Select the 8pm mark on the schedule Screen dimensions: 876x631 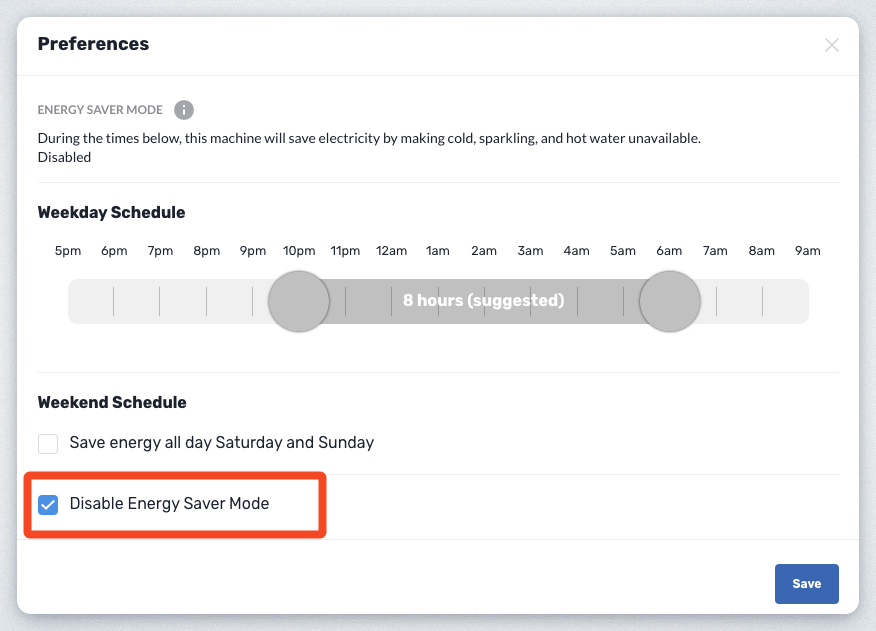pyautogui.click(x=207, y=251)
